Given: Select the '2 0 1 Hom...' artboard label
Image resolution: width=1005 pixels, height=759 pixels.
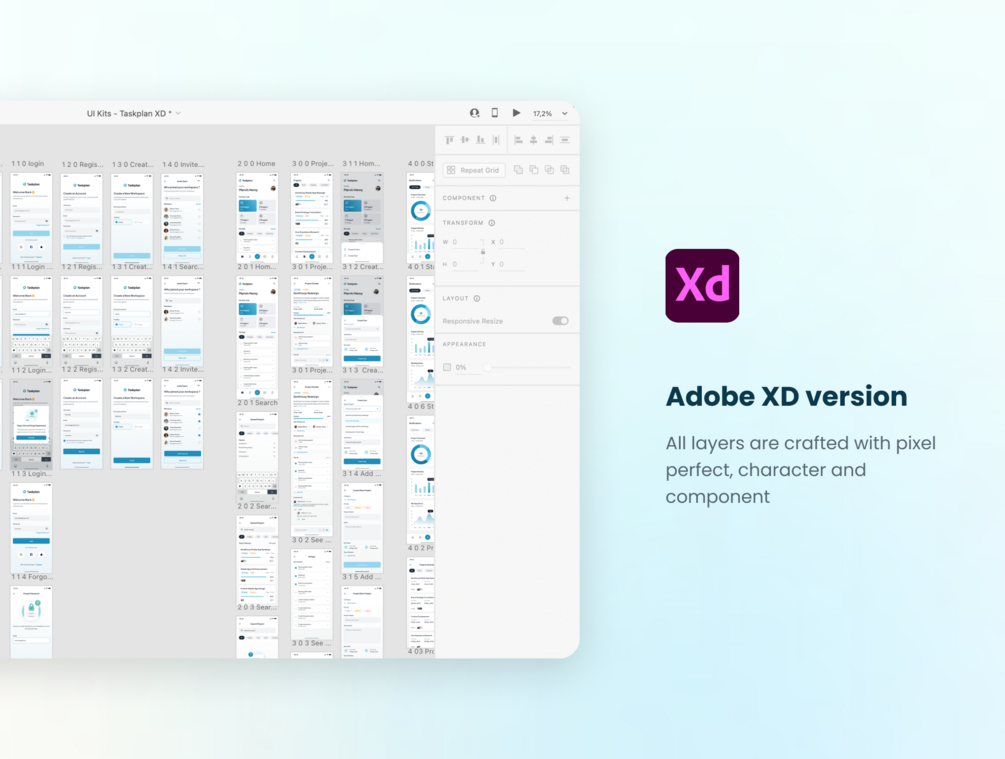Looking at the screenshot, I should 257,267.
